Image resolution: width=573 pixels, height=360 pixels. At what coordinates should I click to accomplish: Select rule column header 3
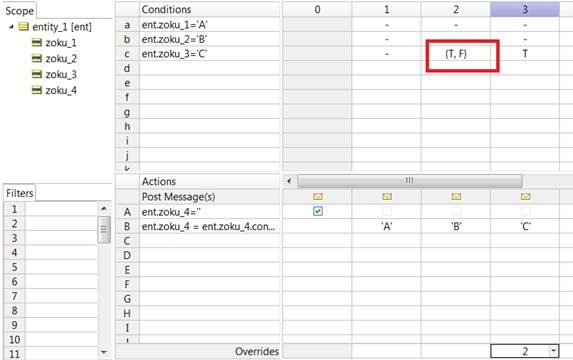(525, 10)
